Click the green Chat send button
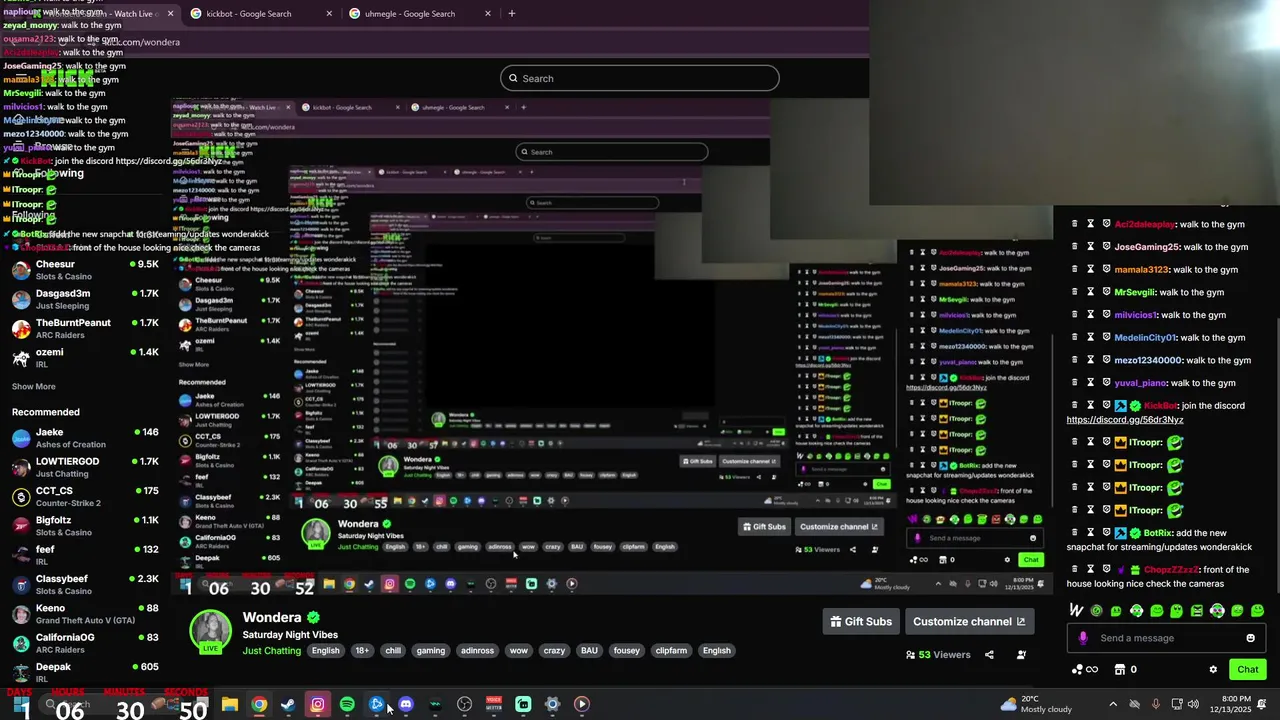 [x=1247, y=670]
